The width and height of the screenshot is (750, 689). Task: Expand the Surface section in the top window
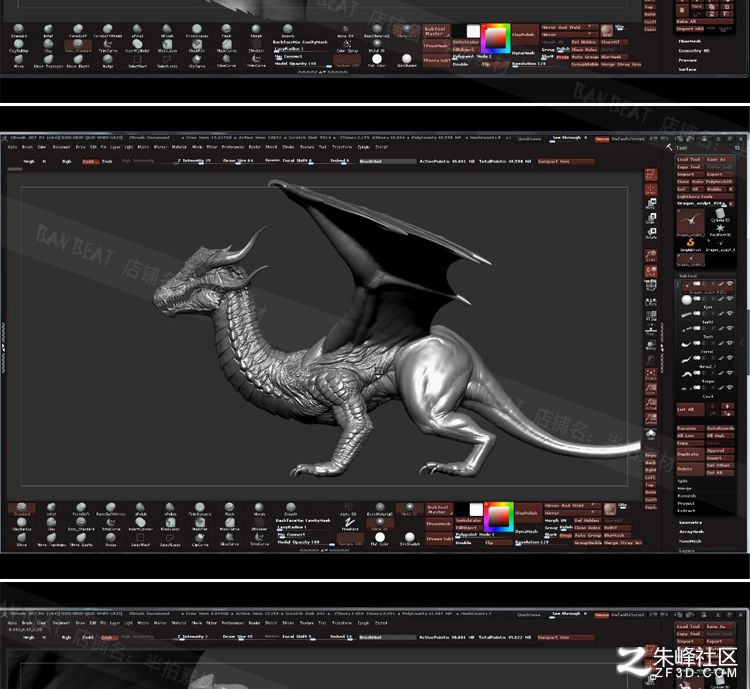[687, 69]
